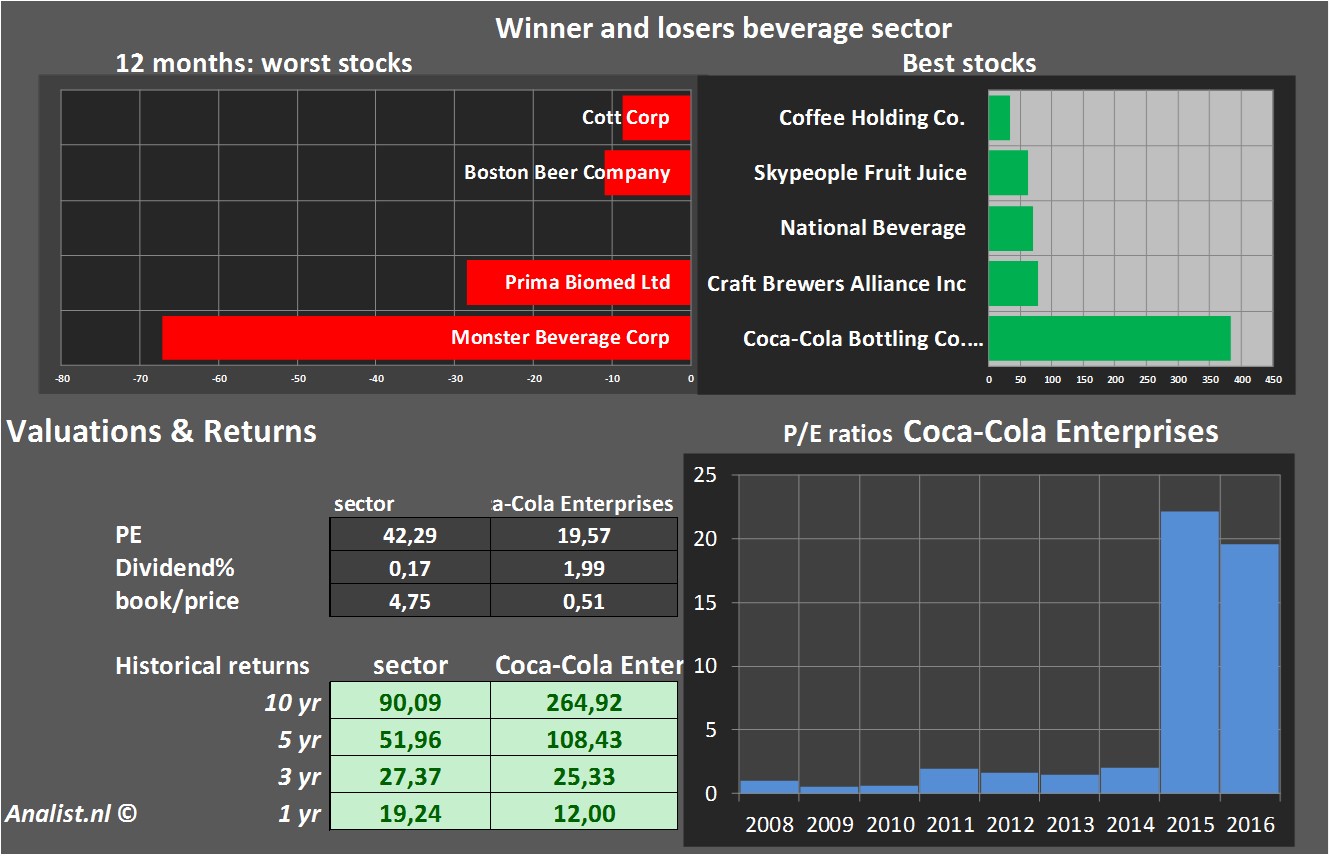Image resolution: width=1330 pixels, height=856 pixels.
Task: Click the Coffee Holding Co. green bar
Action: [x=999, y=118]
